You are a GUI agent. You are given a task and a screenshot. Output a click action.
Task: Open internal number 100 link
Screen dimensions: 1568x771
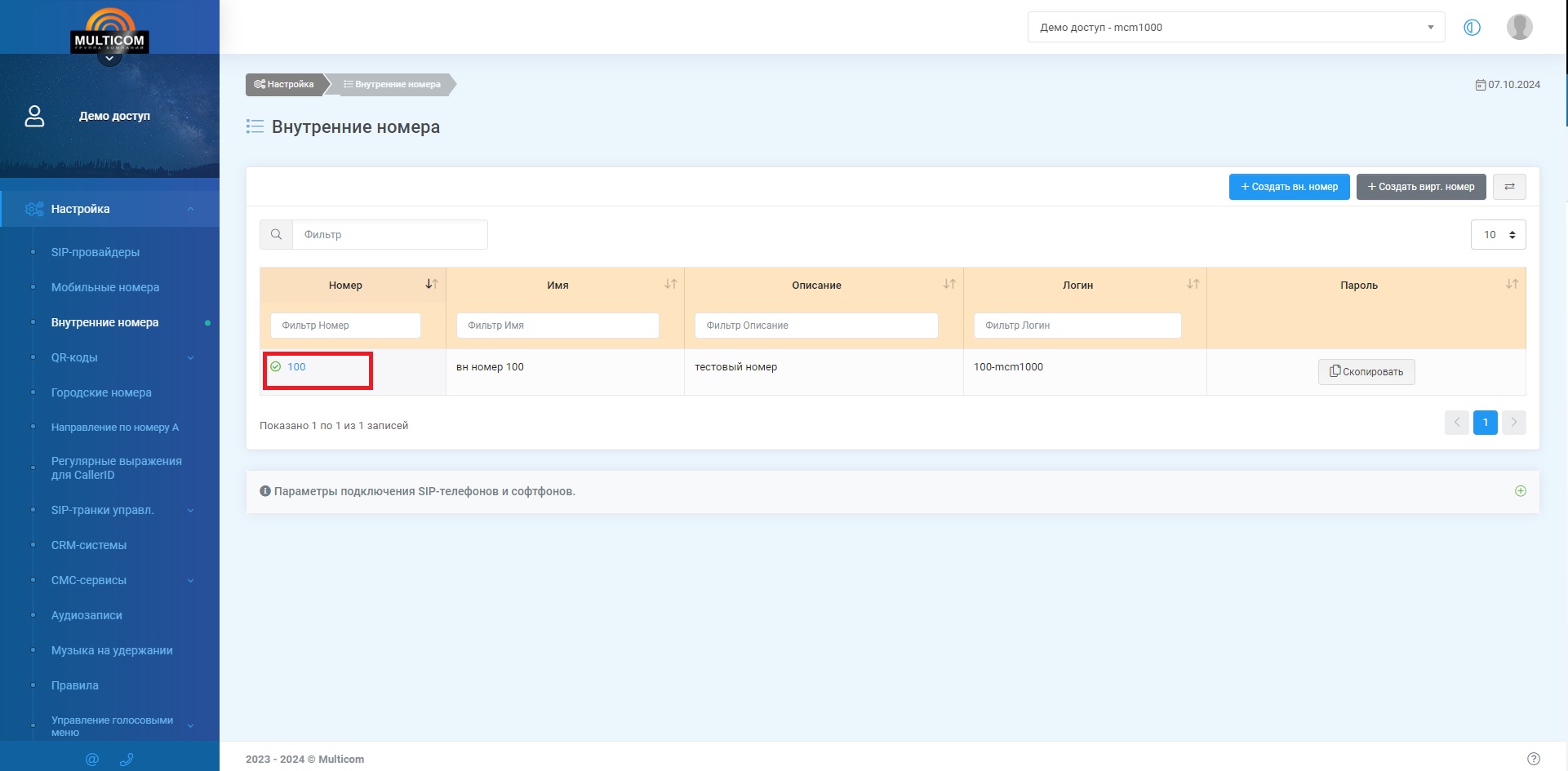(x=296, y=367)
